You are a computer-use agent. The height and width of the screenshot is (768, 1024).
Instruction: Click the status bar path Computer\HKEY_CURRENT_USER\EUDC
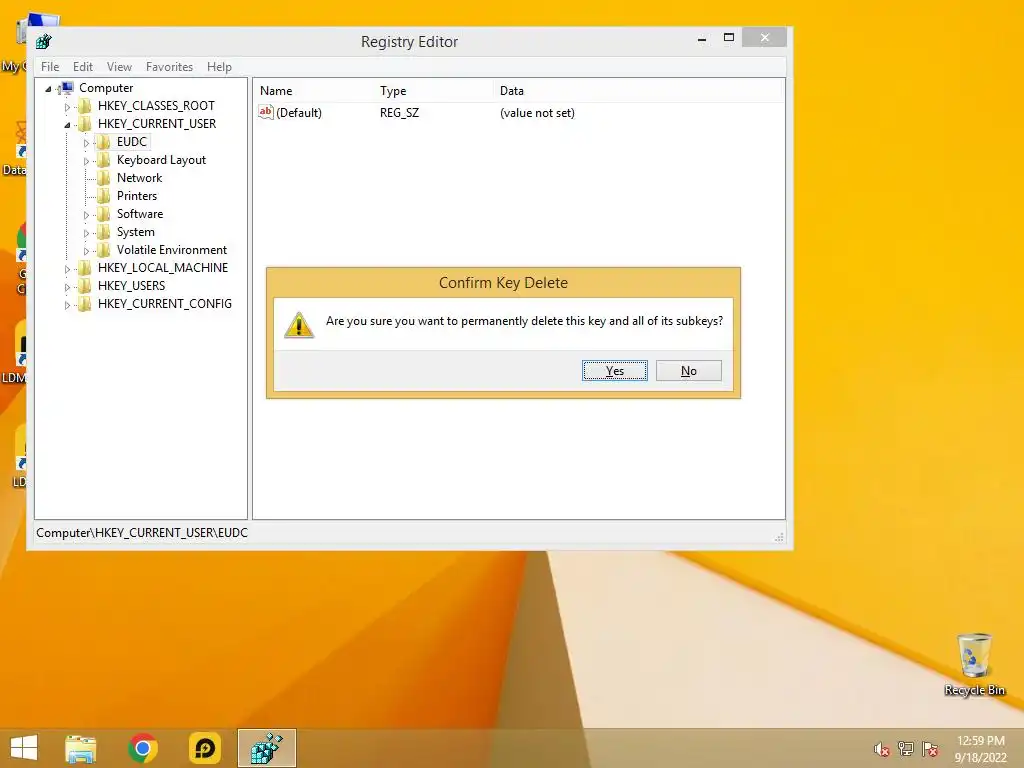click(142, 533)
